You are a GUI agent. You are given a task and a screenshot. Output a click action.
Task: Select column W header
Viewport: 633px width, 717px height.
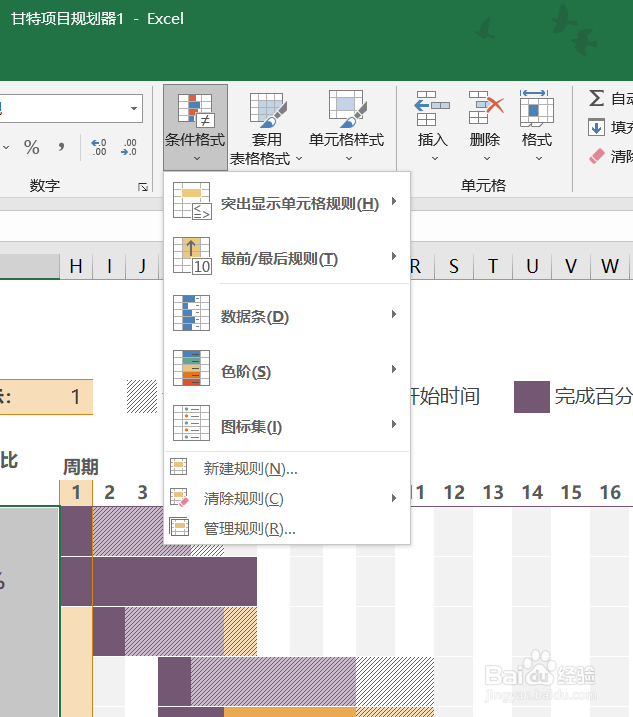coord(610,266)
